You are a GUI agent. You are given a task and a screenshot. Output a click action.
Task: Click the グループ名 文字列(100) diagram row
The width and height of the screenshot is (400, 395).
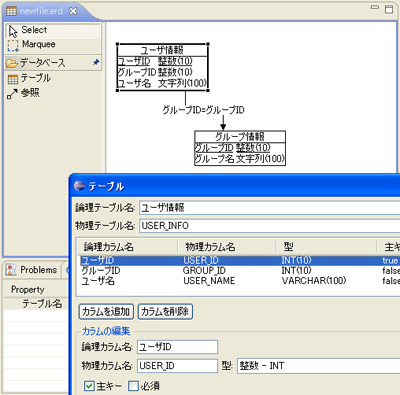pos(240,159)
